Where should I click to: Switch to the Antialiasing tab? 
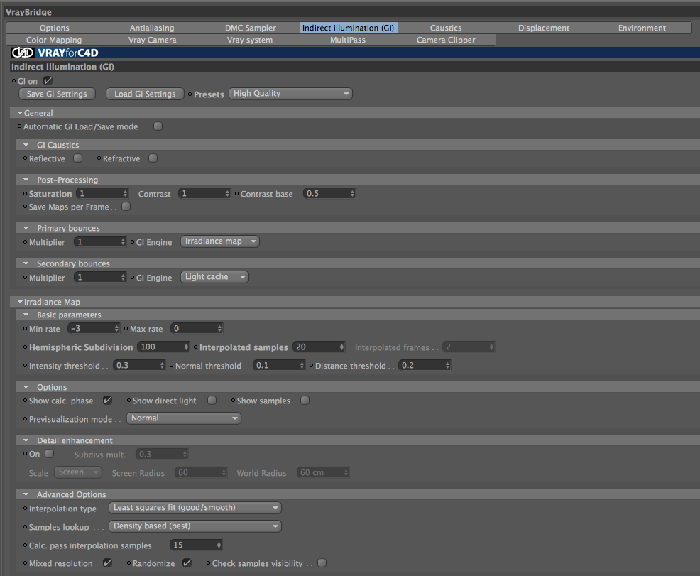[152, 28]
